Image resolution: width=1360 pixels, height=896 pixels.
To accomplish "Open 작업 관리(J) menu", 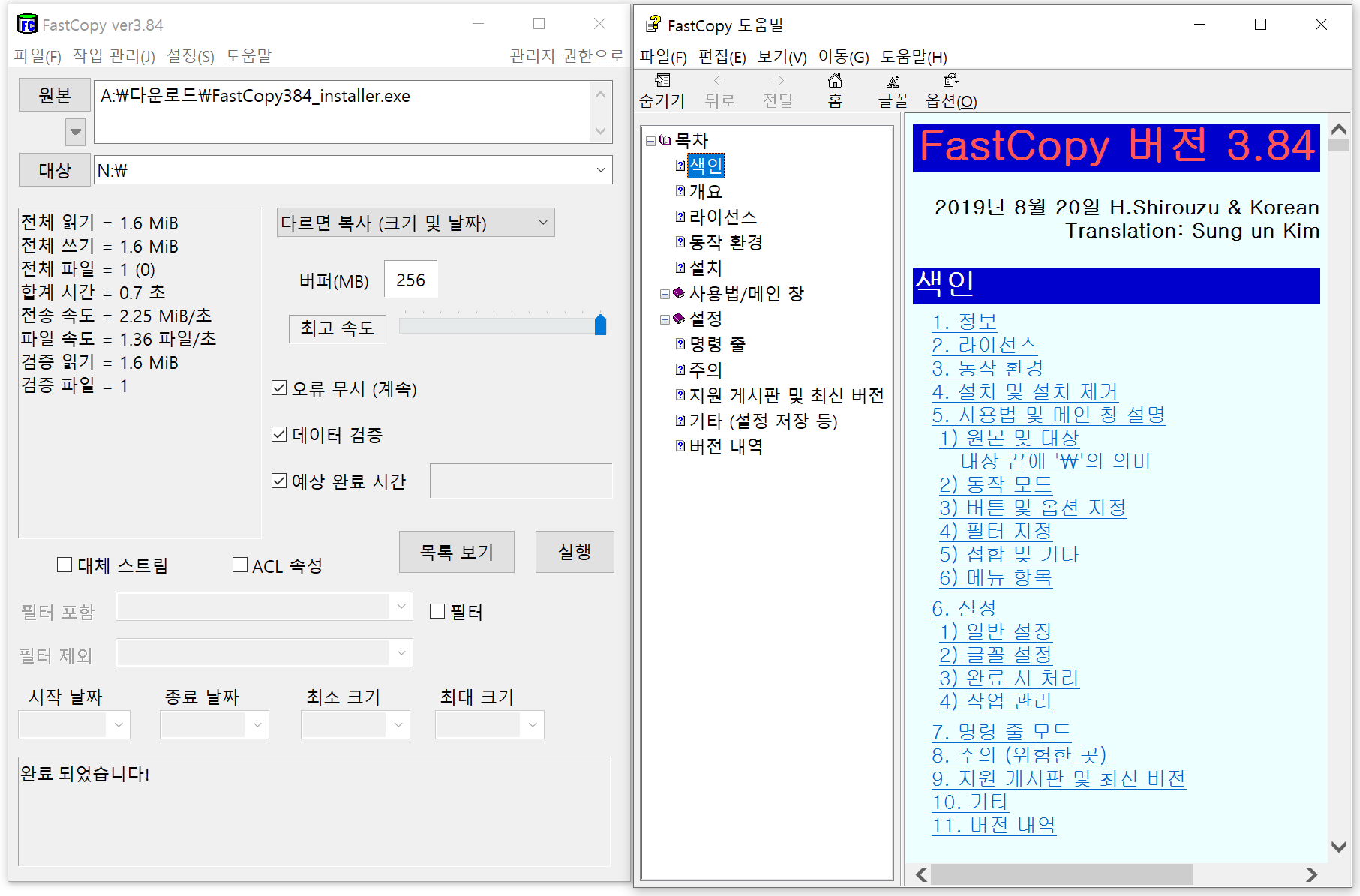I will click(113, 56).
